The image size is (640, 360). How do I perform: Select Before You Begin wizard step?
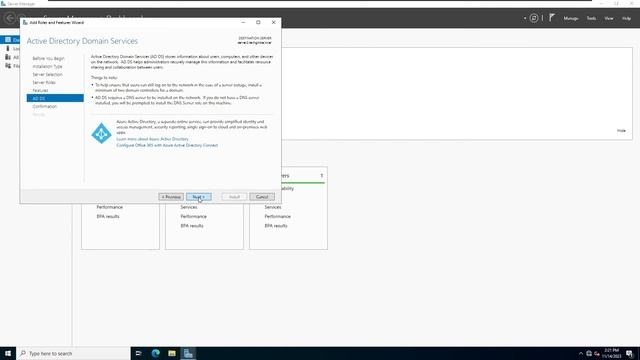tap(48, 58)
